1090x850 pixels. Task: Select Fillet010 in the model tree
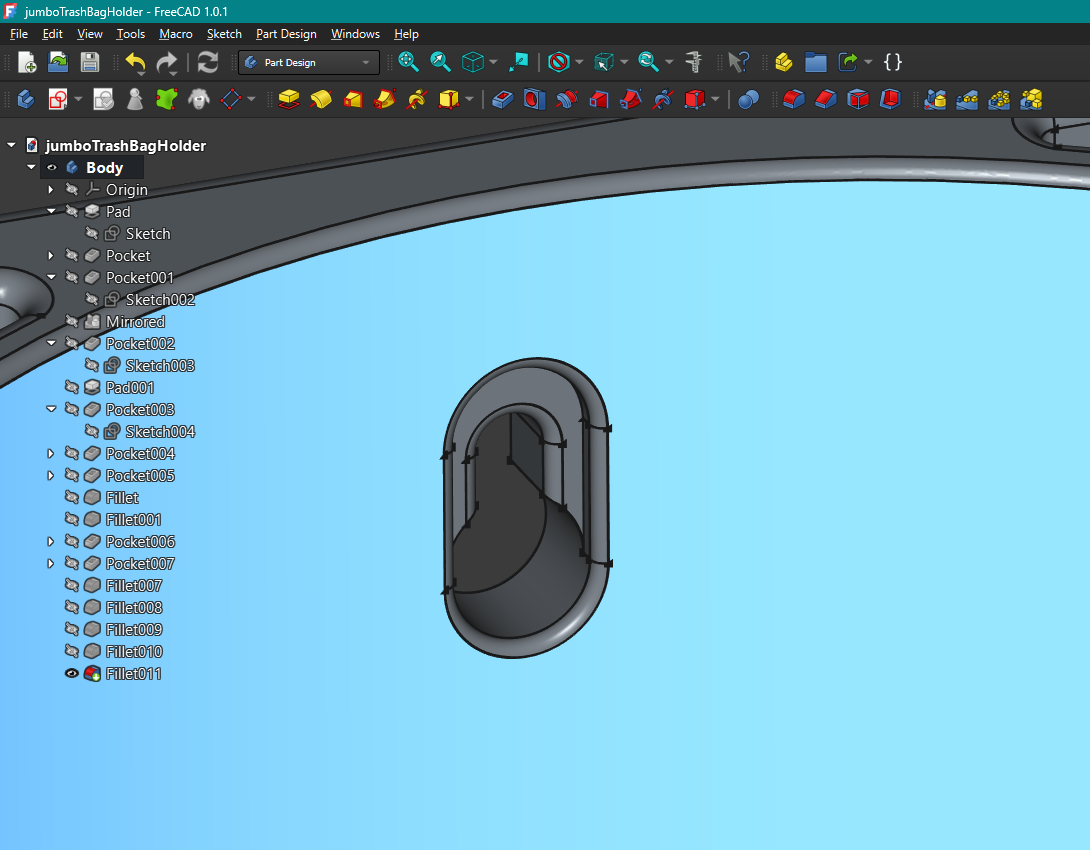pos(133,651)
